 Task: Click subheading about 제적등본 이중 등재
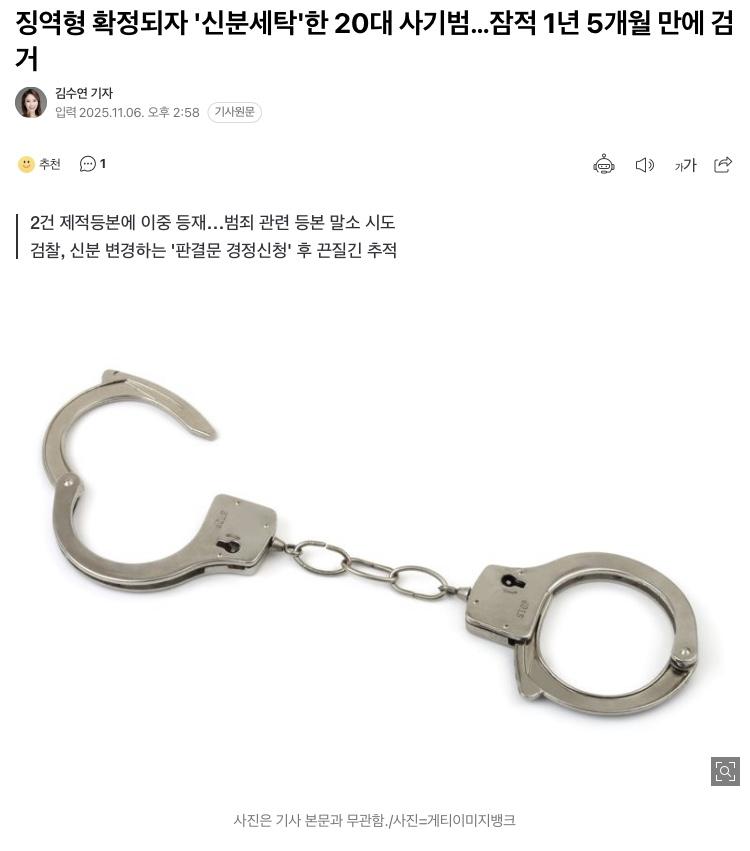212,223
